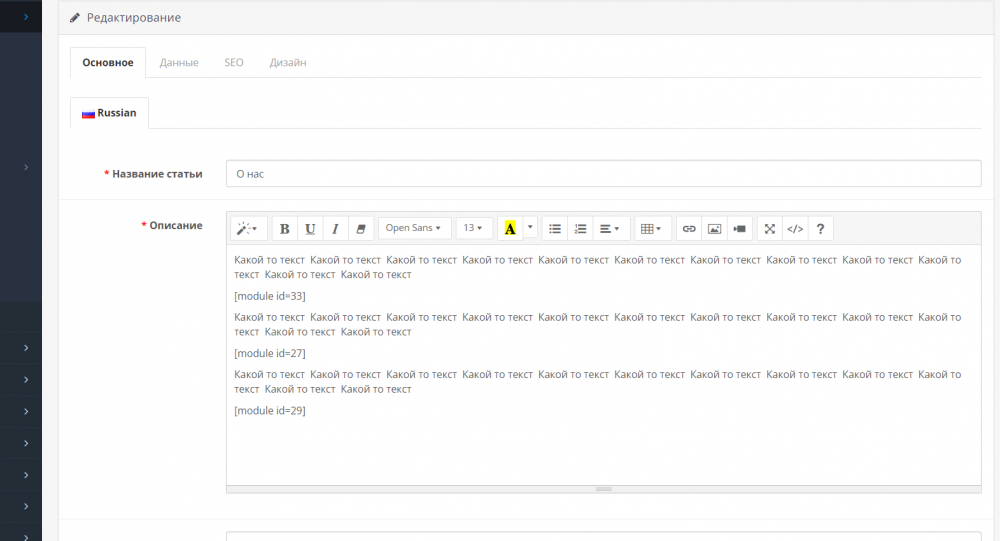Image resolution: width=1000 pixels, height=541 pixels.
Task: Expand the table insert dropdown
Action: coord(652,228)
